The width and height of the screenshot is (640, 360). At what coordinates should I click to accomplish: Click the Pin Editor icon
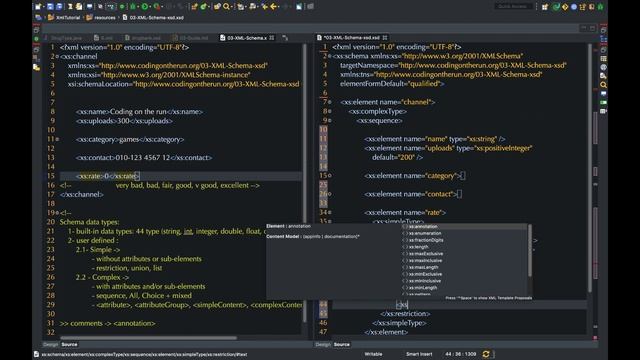(x=299, y=7)
